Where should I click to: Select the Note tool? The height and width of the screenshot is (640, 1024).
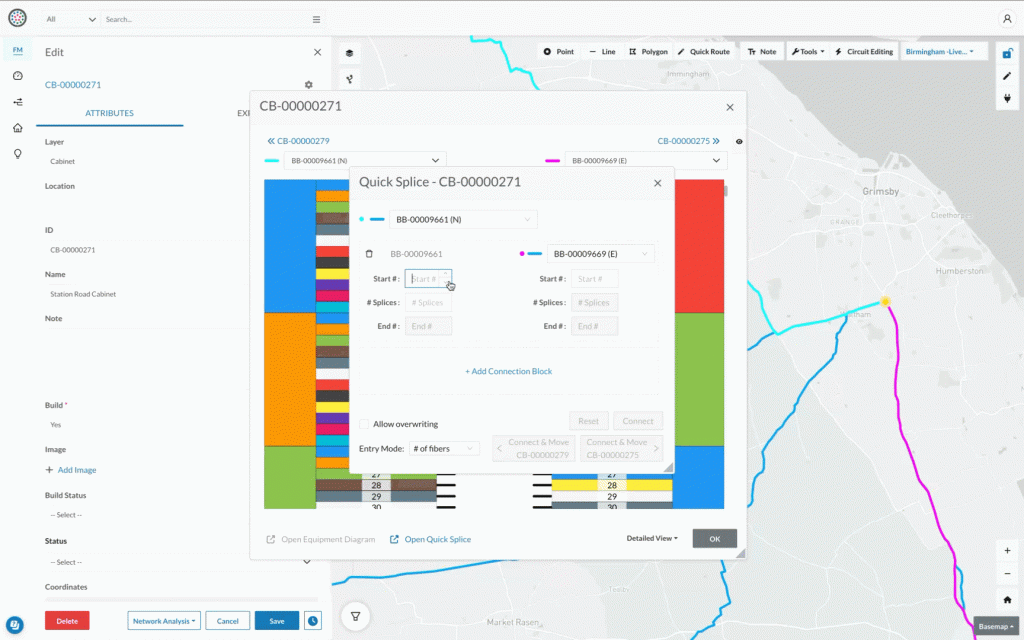761,52
